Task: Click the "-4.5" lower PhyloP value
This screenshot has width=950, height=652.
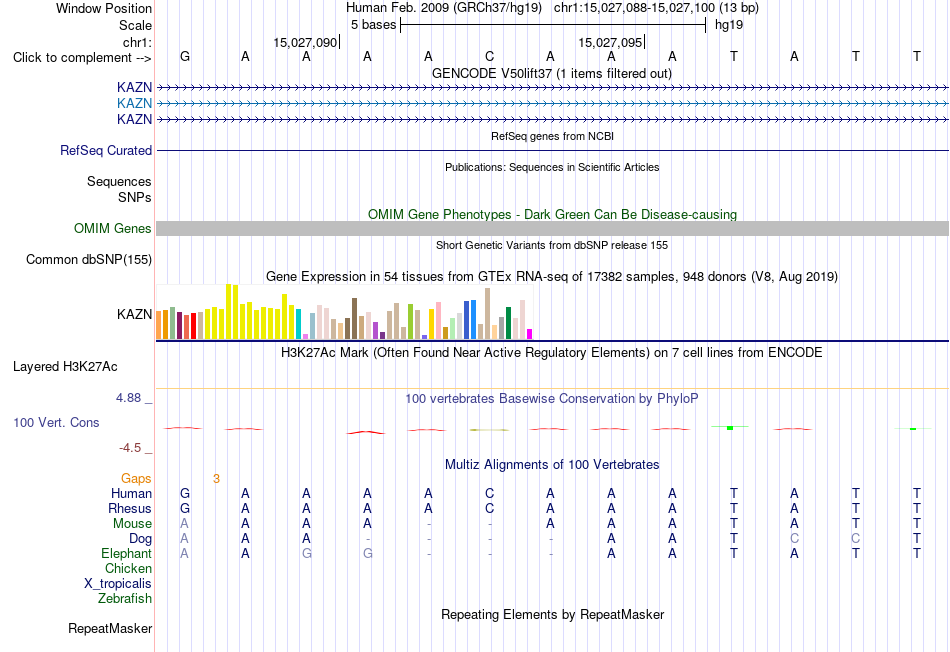Action: coord(130,448)
